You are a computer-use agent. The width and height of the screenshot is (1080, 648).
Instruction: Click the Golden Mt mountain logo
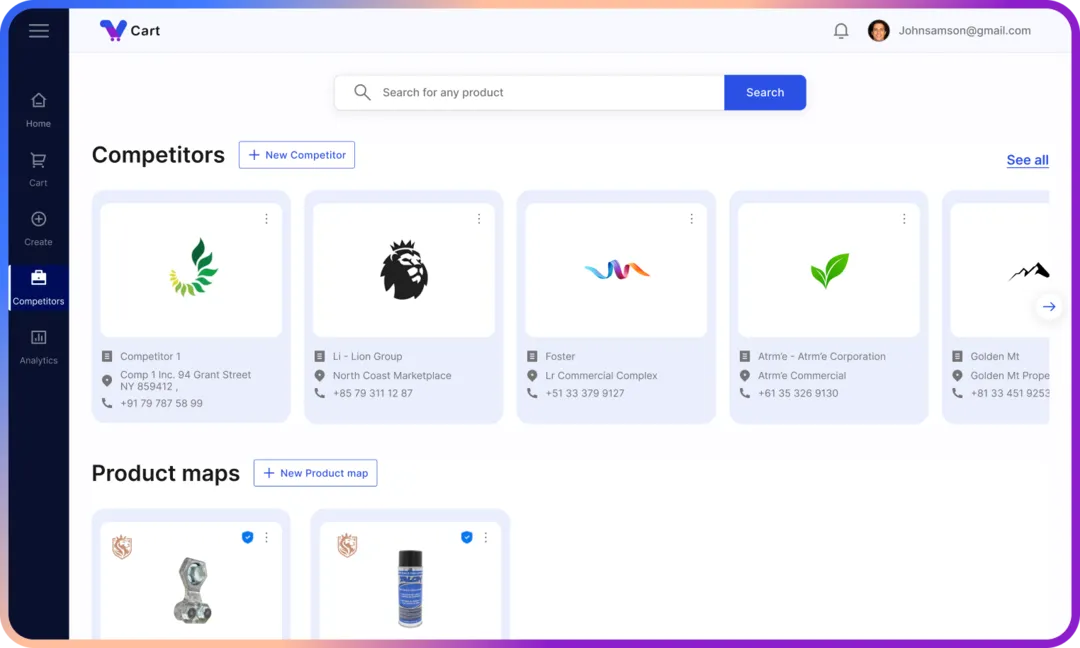coord(1029,272)
